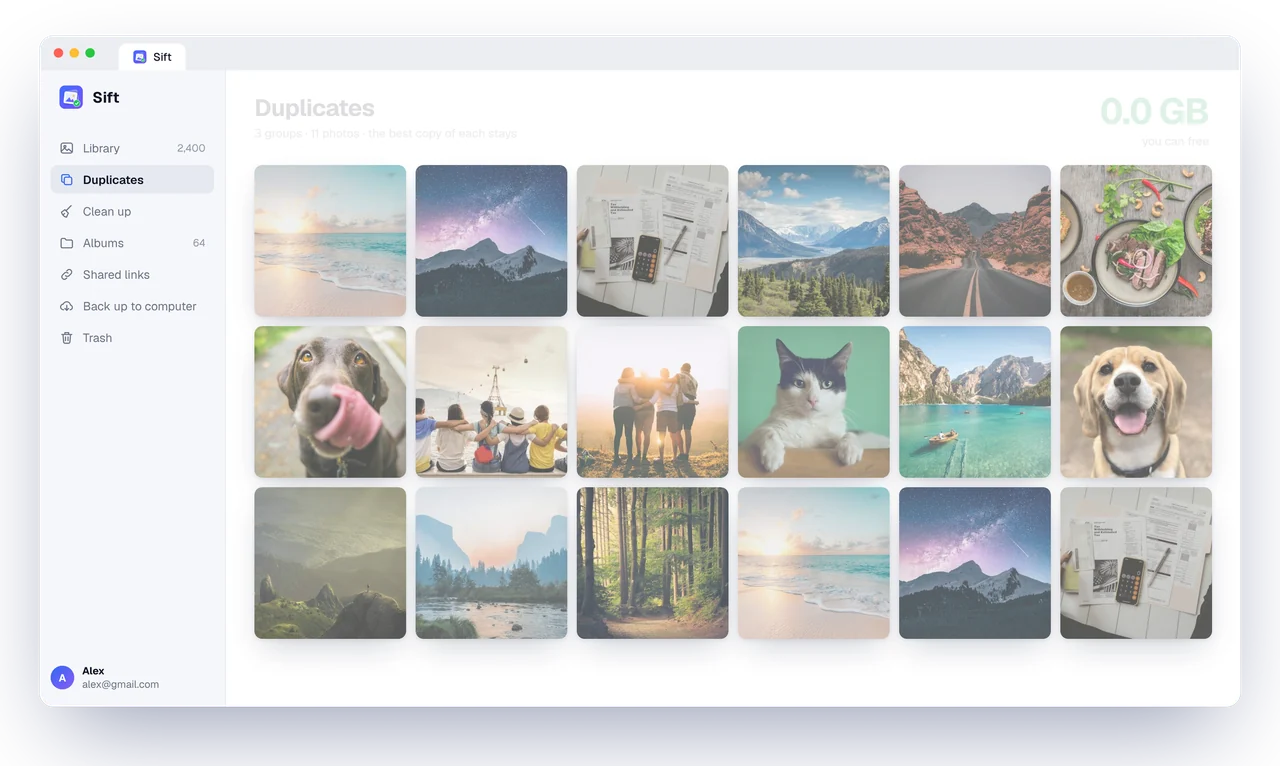The width and height of the screenshot is (1280, 766).
Task: Open the Albums folder icon
Action: (x=67, y=243)
